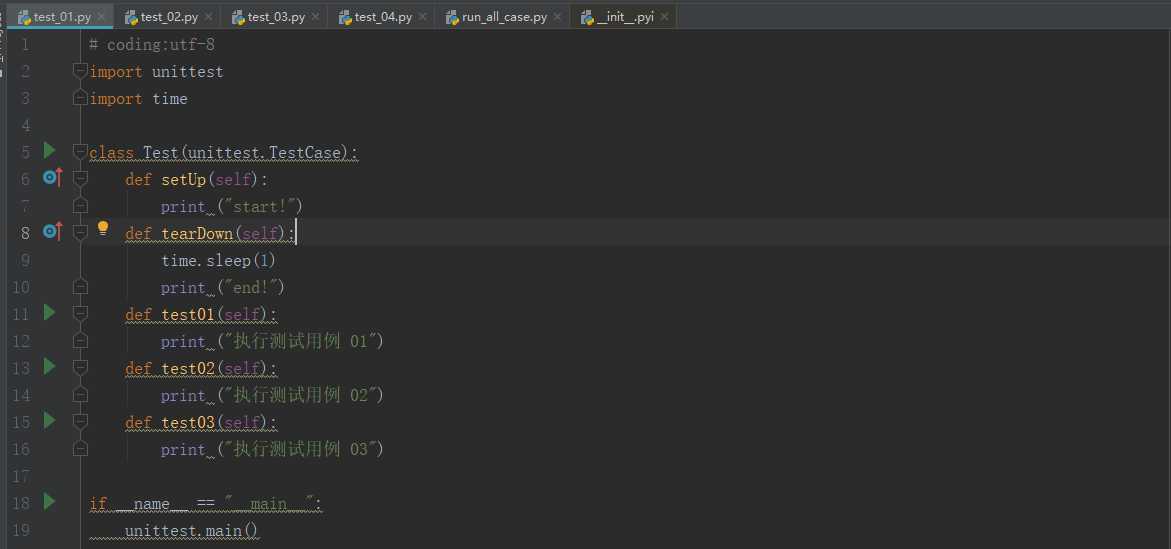Click the fold end marker on line 7
Screen dimensions: 1171x549
[x=81, y=205]
